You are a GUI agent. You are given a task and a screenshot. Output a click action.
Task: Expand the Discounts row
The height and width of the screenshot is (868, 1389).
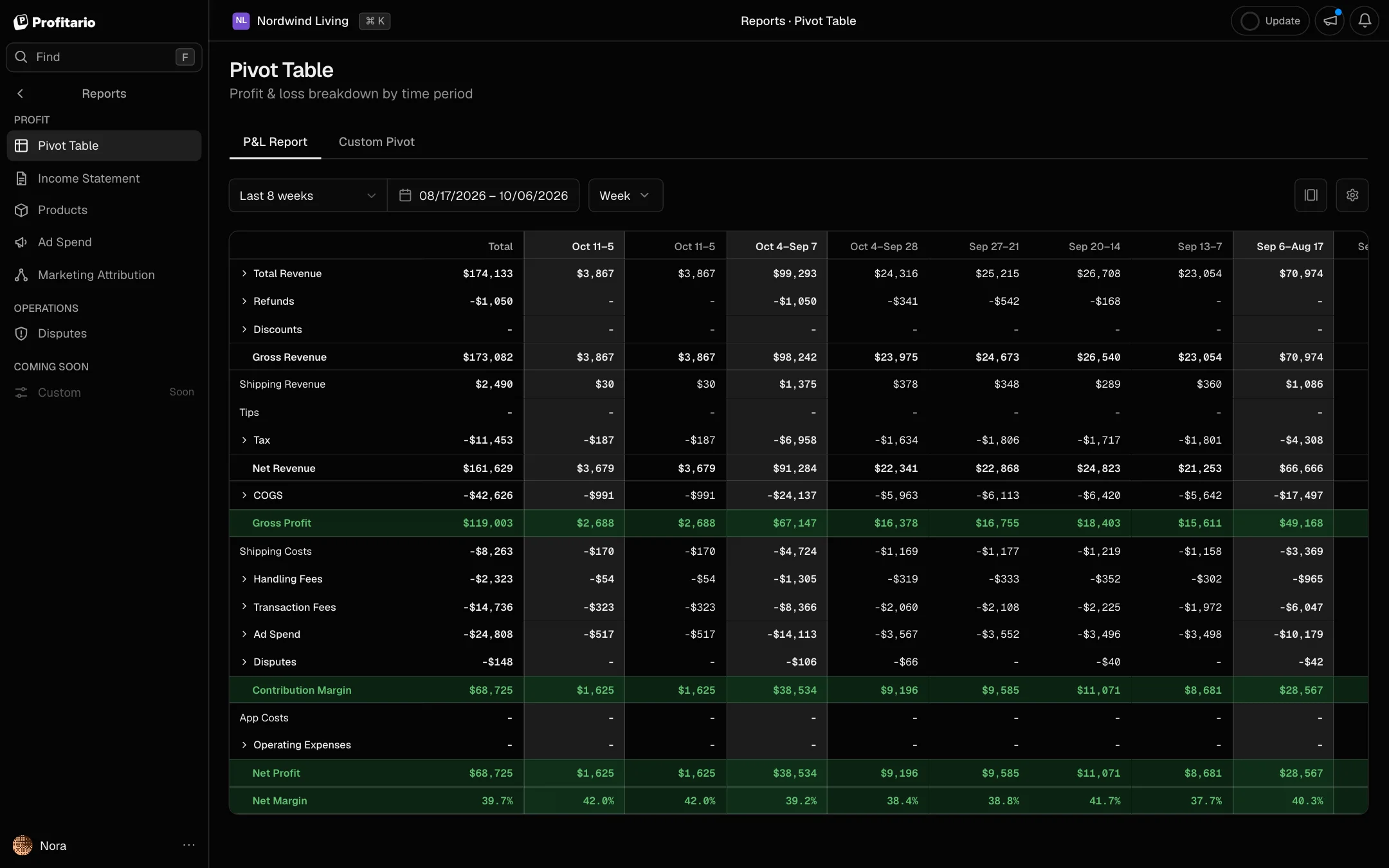(244, 329)
